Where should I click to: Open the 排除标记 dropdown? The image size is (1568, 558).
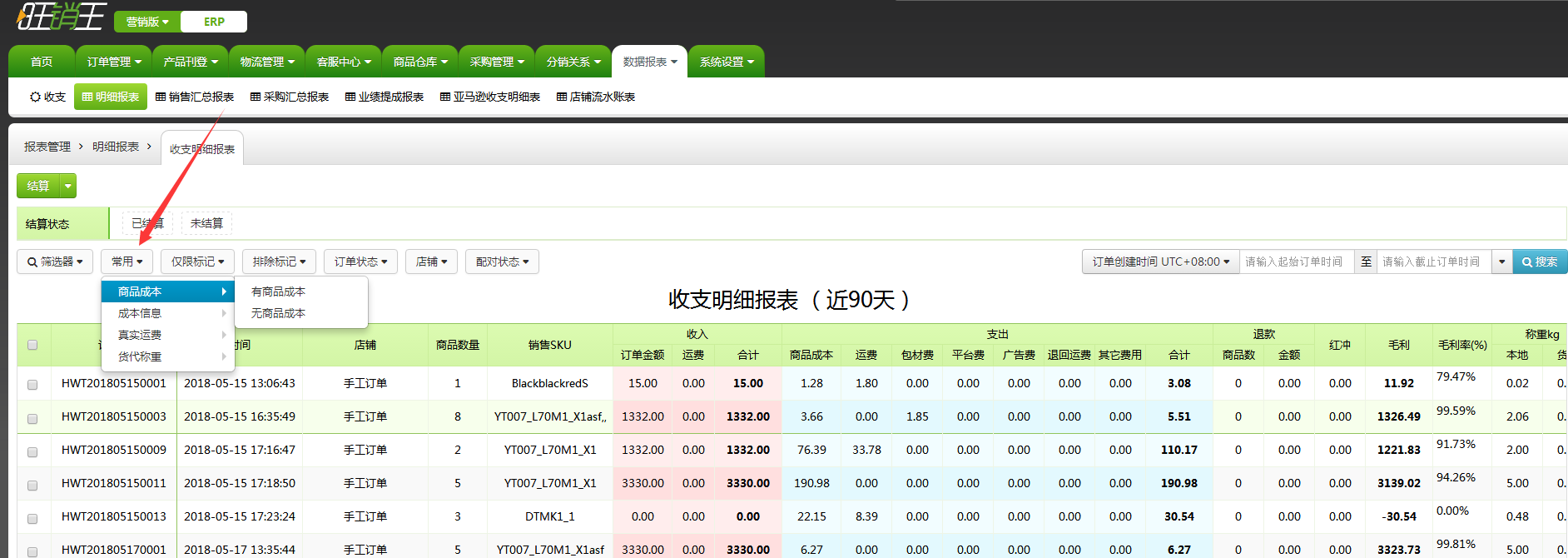click(279, 262)
